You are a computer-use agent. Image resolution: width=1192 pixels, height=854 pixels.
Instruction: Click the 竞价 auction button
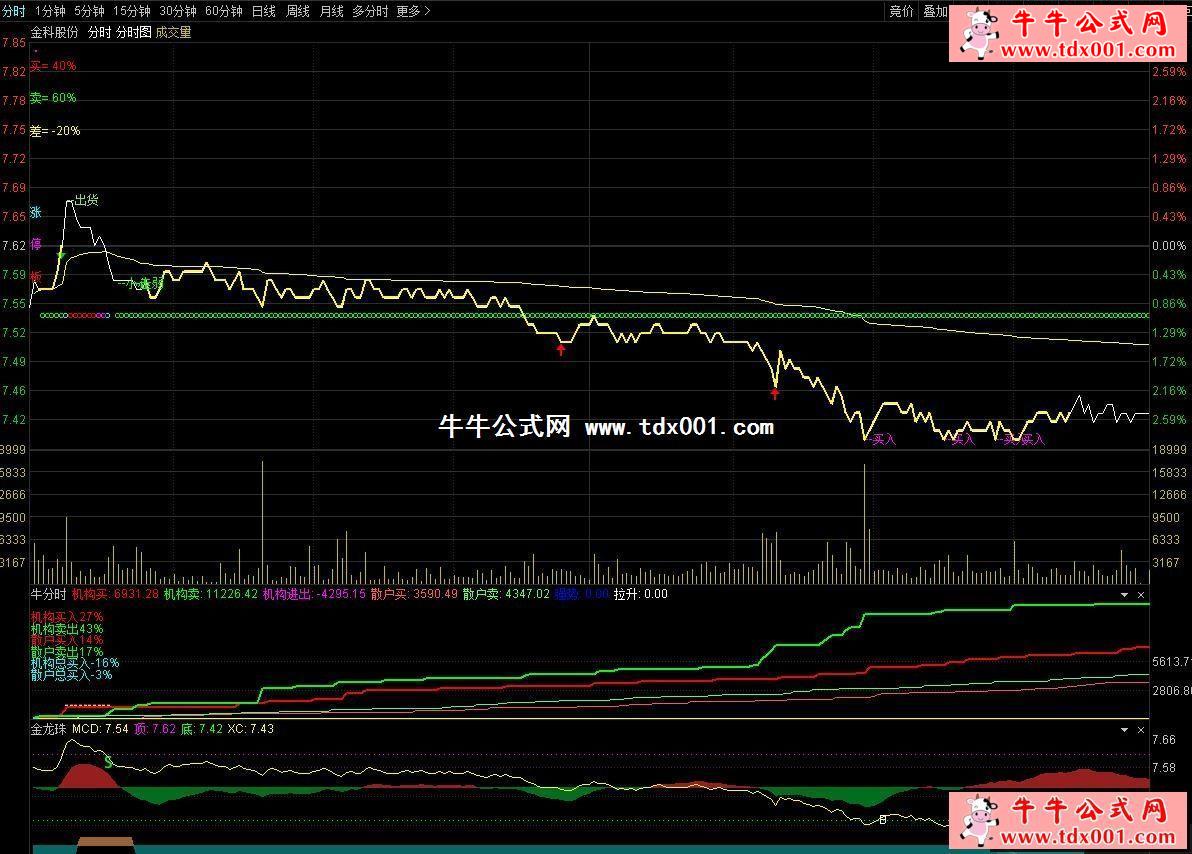click(902, 11)
